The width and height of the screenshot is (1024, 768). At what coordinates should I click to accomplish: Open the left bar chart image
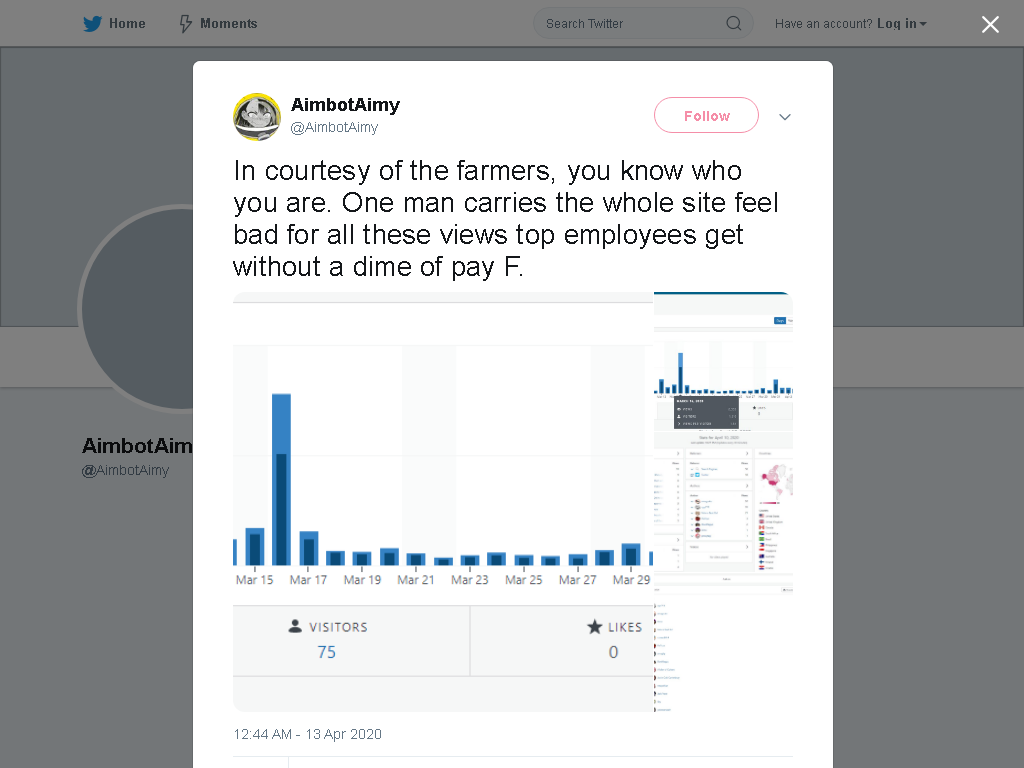click(x=443, y=502)
